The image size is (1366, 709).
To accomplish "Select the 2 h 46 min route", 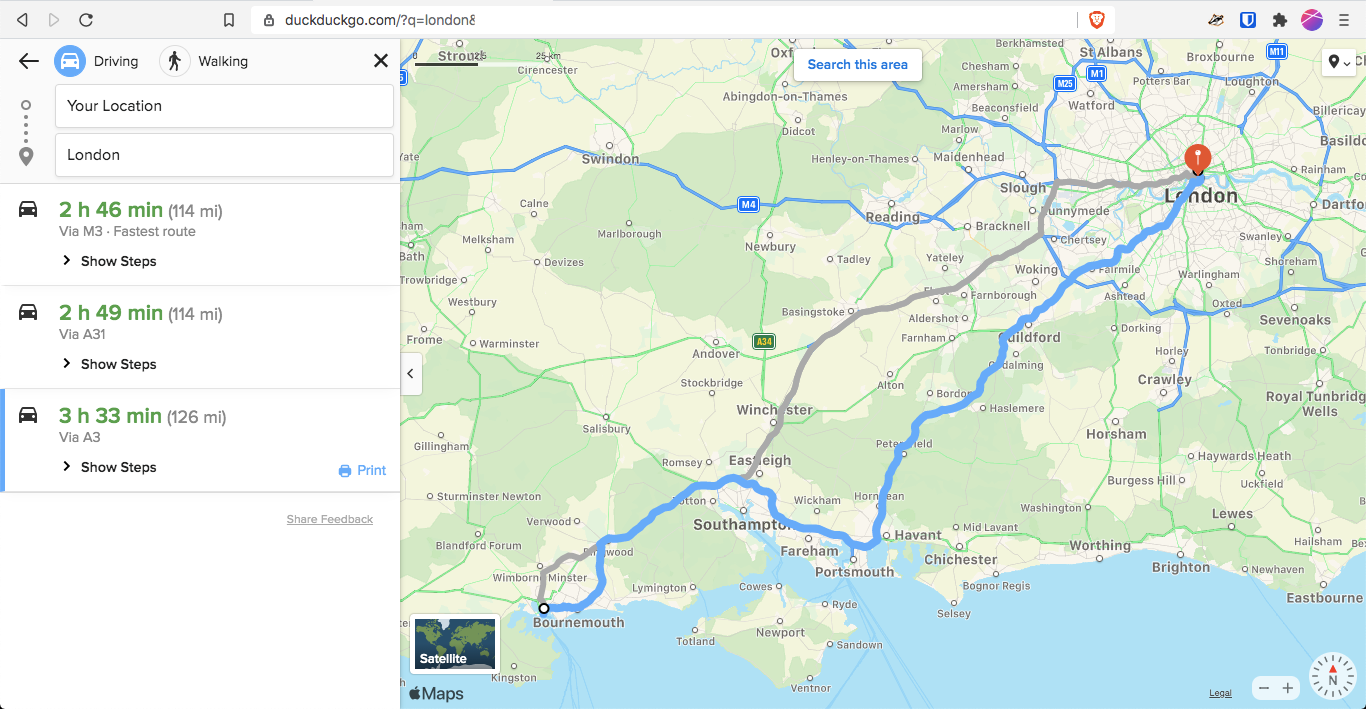I will click(200, 235).
